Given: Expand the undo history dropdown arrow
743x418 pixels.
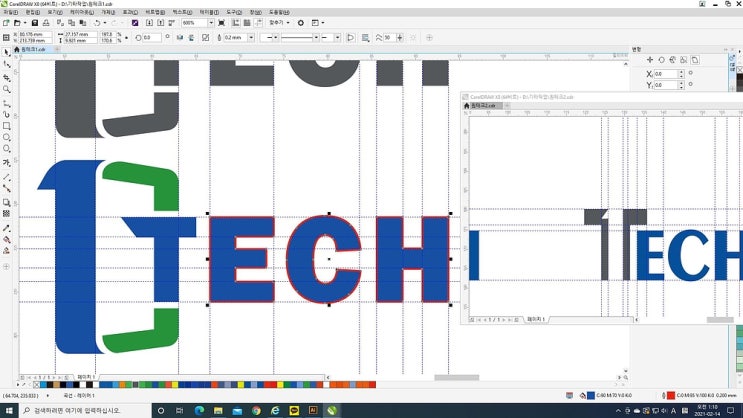Looking at the screenshot, I should 105,23.
